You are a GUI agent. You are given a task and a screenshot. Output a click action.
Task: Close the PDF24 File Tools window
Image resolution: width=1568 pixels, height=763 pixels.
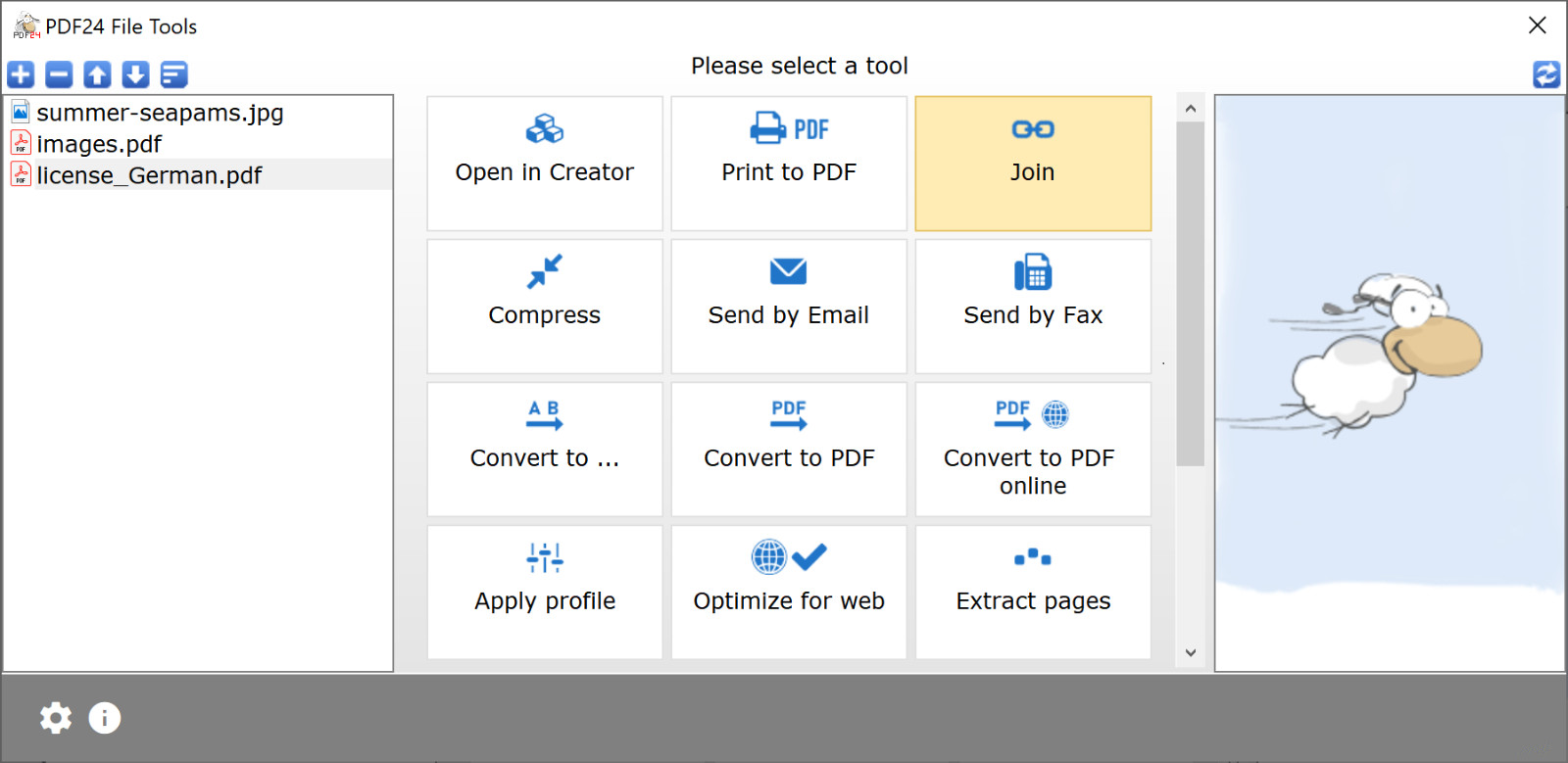point(1538,25)
